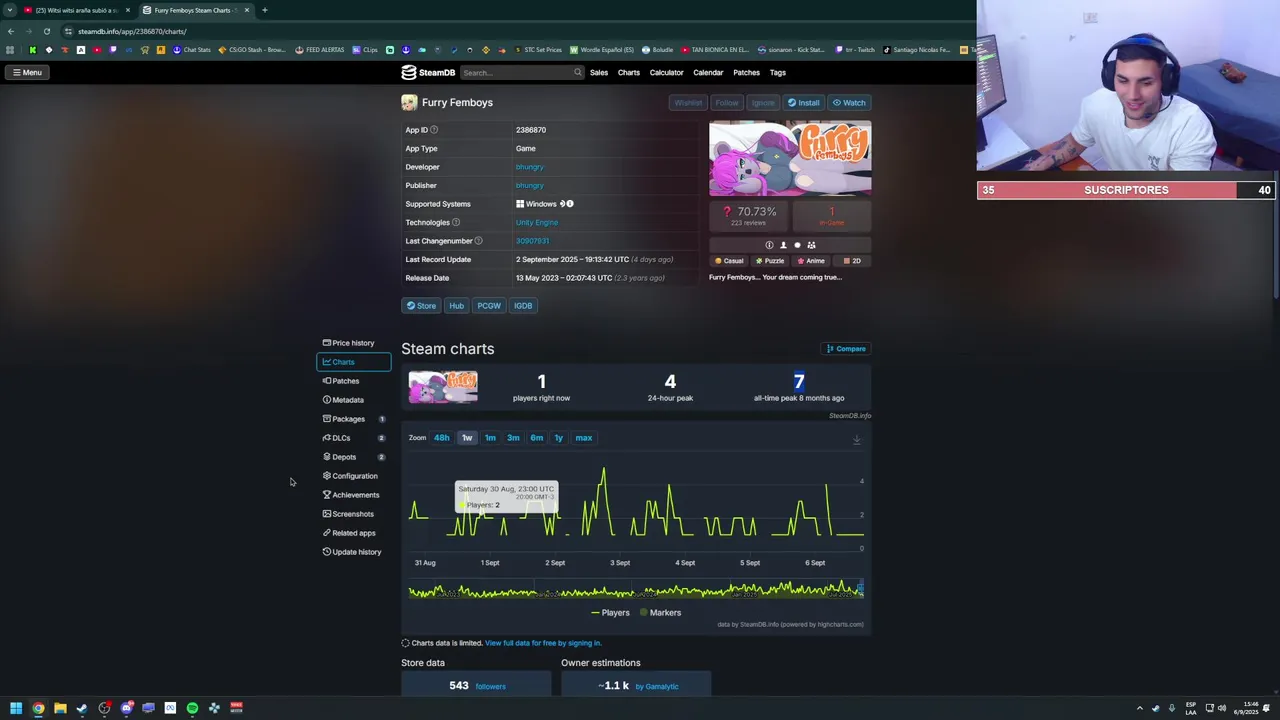Click the Windows supported system icon
The image size is (1280, 720).
520,204
